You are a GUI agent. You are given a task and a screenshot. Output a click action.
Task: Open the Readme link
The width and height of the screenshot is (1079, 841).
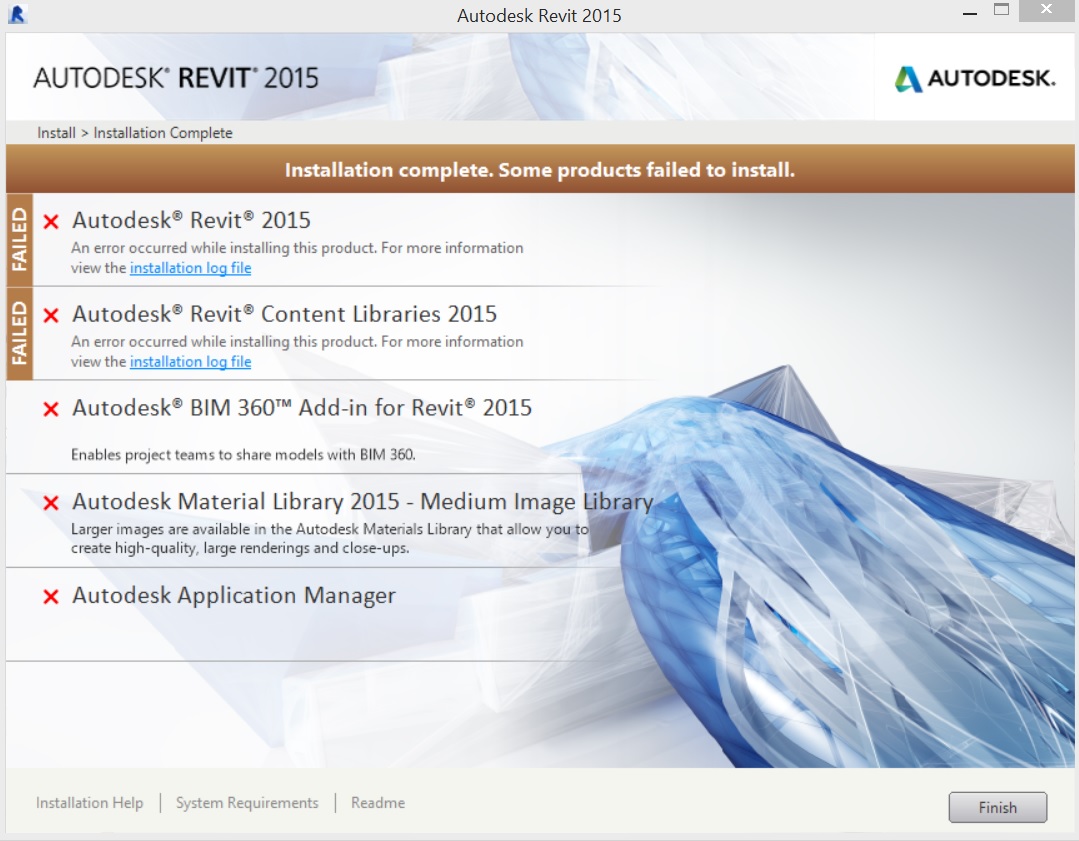(x=378, y=802)
